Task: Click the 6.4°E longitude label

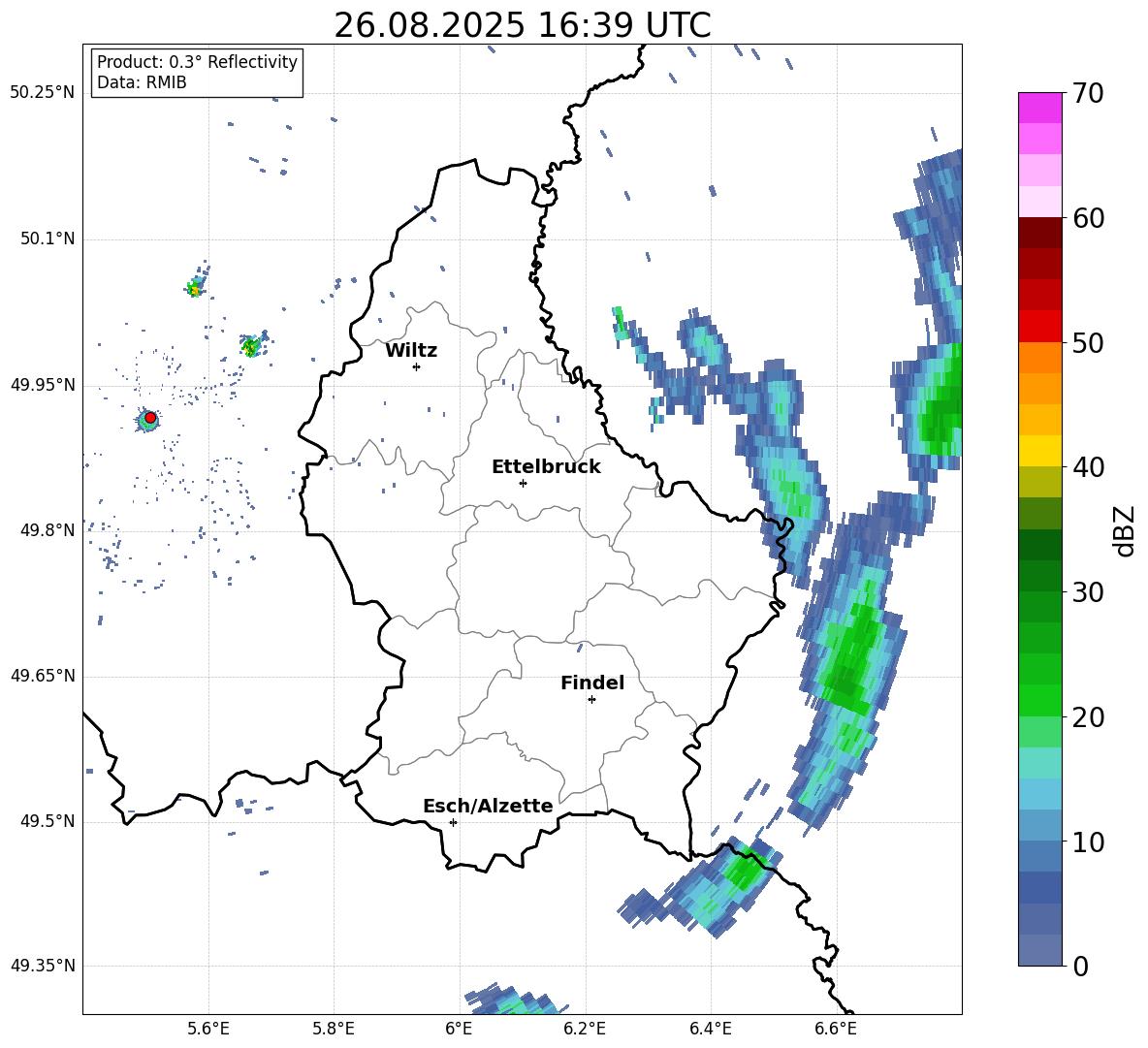Action: coord(710,1029)
